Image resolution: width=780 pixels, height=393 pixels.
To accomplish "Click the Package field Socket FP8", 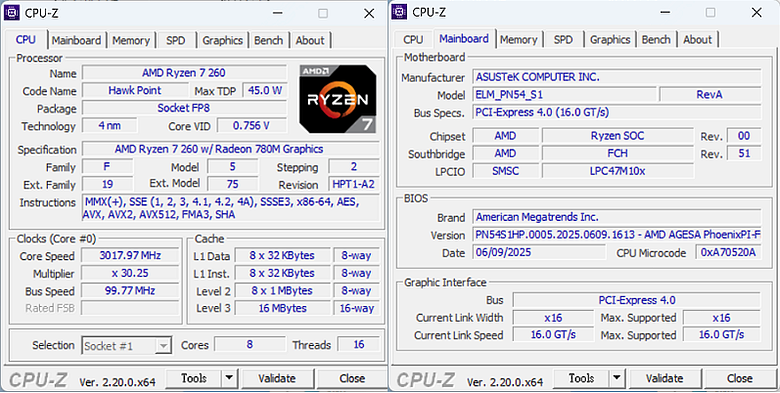I will (x=184, y=108).
